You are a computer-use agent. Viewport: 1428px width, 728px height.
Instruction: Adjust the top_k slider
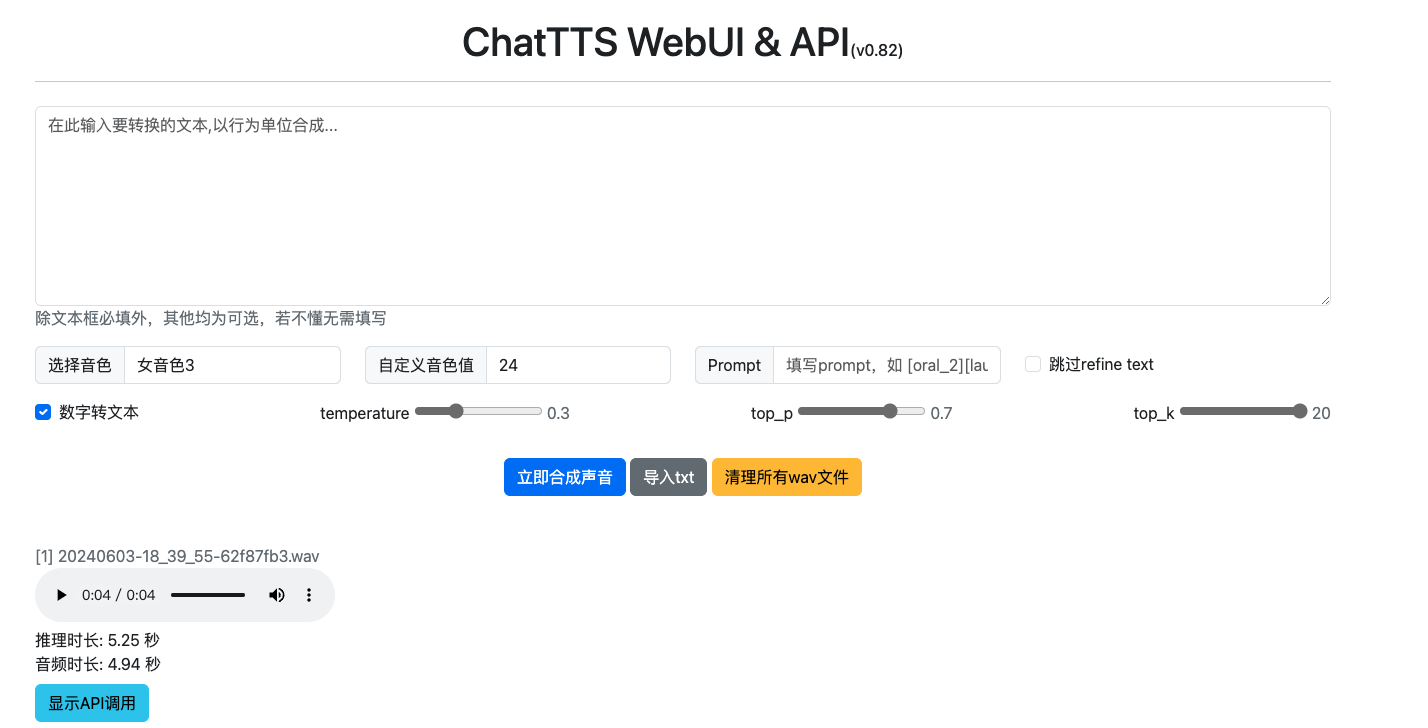point(1243,411)
